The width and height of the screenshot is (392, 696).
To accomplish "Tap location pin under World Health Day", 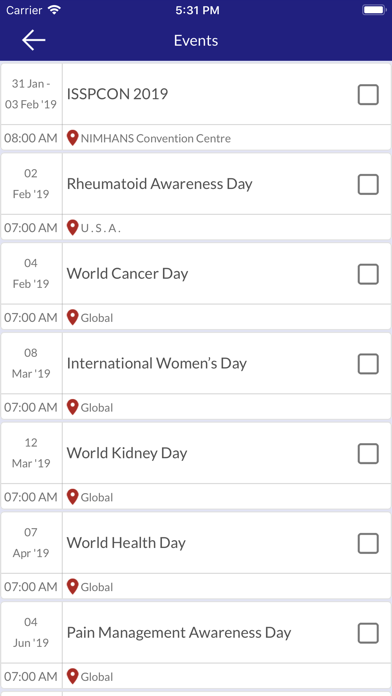I will pos(72,586).
